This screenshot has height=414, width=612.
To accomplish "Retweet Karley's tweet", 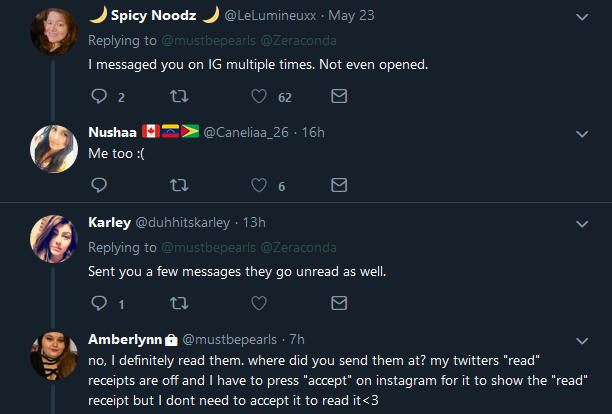I will (x=179, y=303).
